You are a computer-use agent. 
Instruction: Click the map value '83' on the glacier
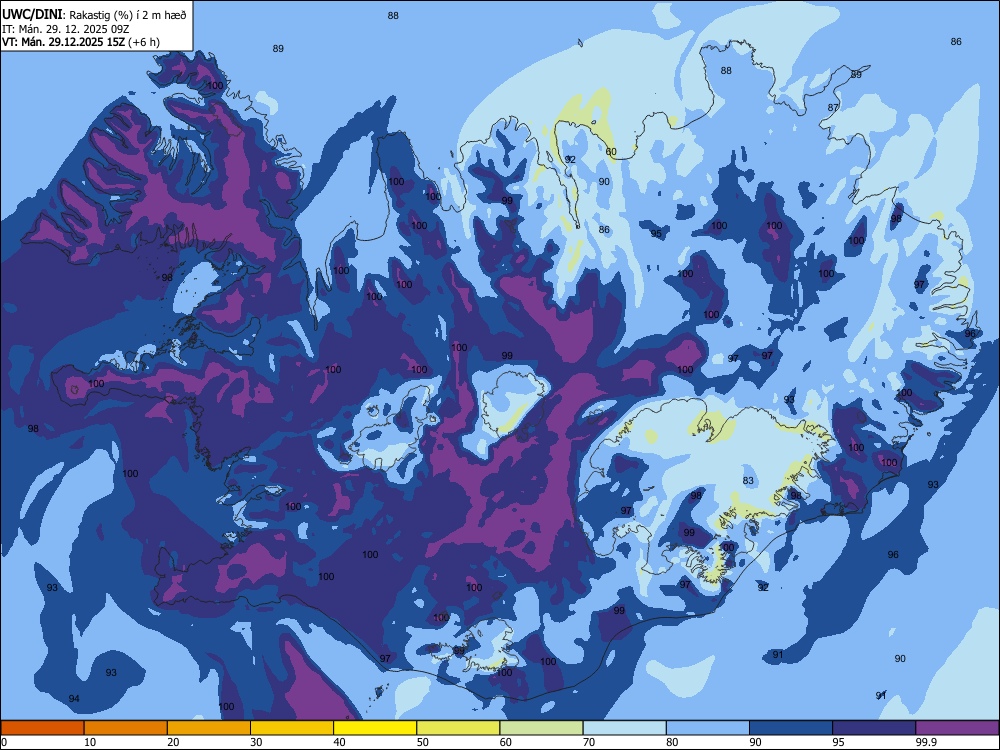tap(748, 481)
